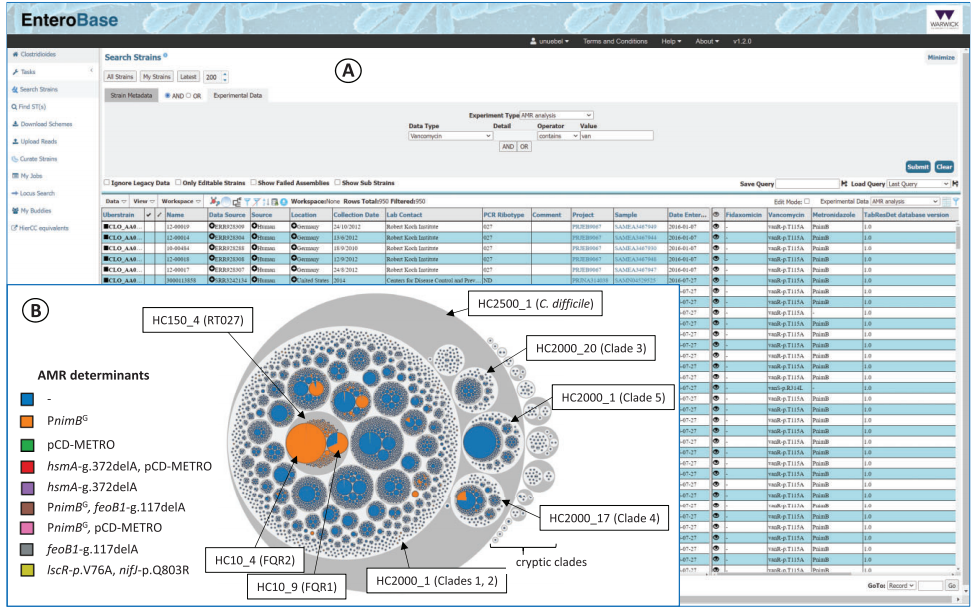Open the Experiment Type dropdown

pos(557,116)
